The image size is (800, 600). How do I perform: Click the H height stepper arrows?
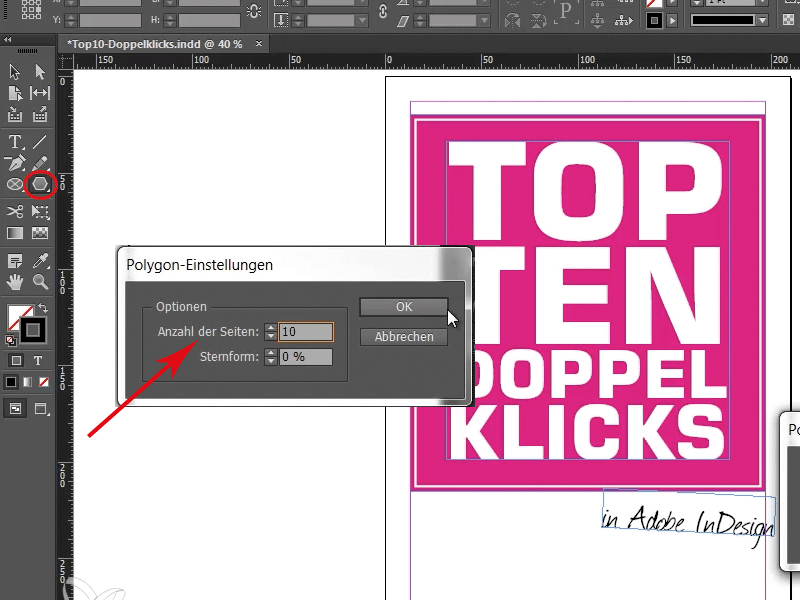170,20
